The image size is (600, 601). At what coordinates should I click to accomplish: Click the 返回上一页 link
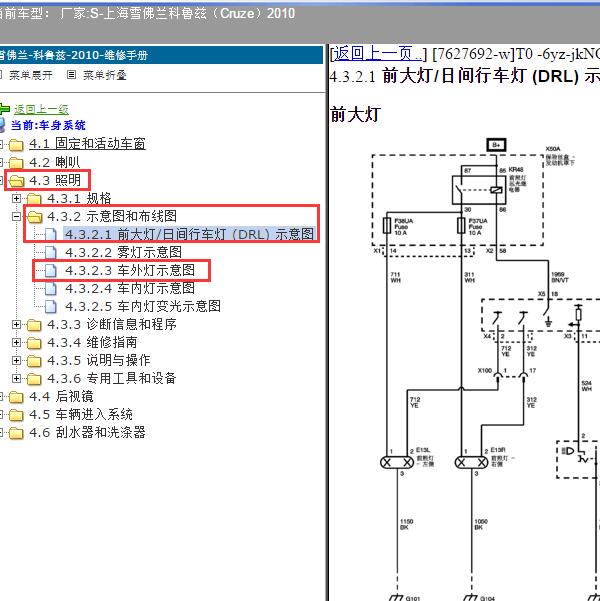378,54
